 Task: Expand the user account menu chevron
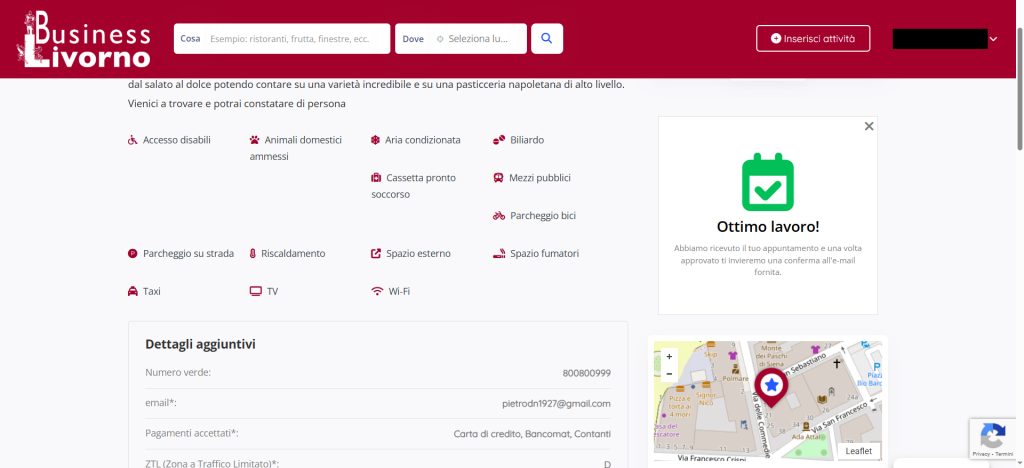(993, 39)
